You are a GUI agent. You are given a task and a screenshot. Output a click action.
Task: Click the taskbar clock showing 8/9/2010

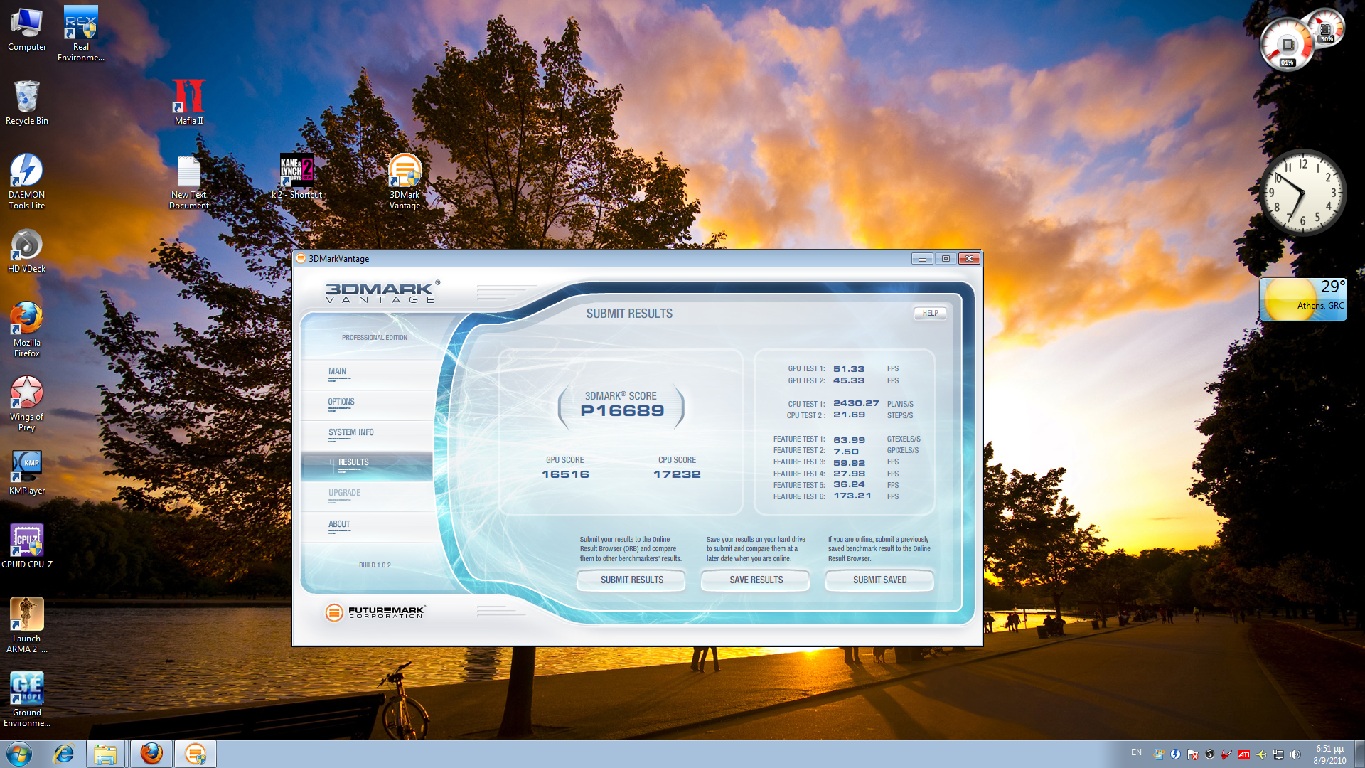[x=1328, y=754]
